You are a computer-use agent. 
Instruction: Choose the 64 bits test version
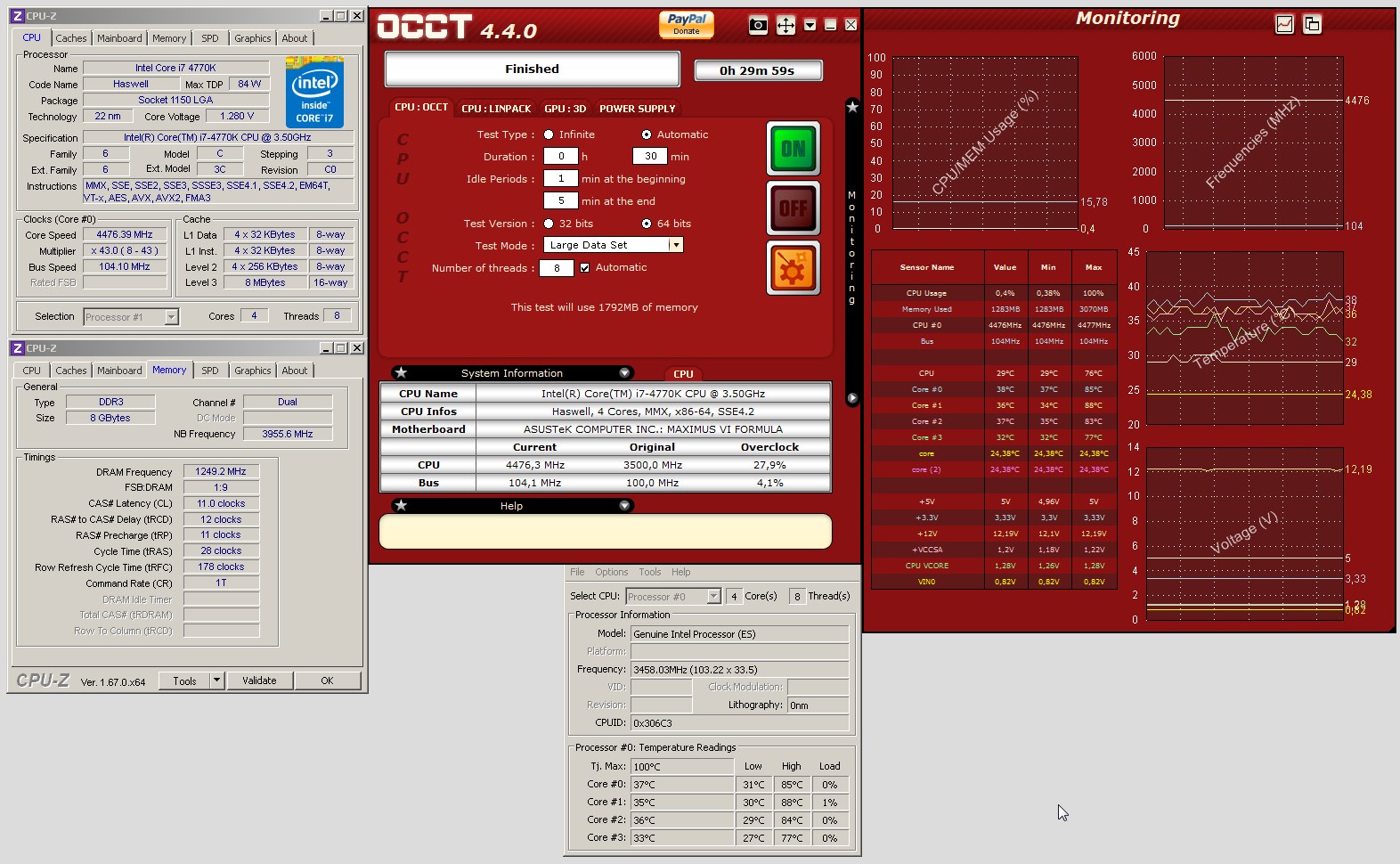pyautogui.click(x=647, y=224)
